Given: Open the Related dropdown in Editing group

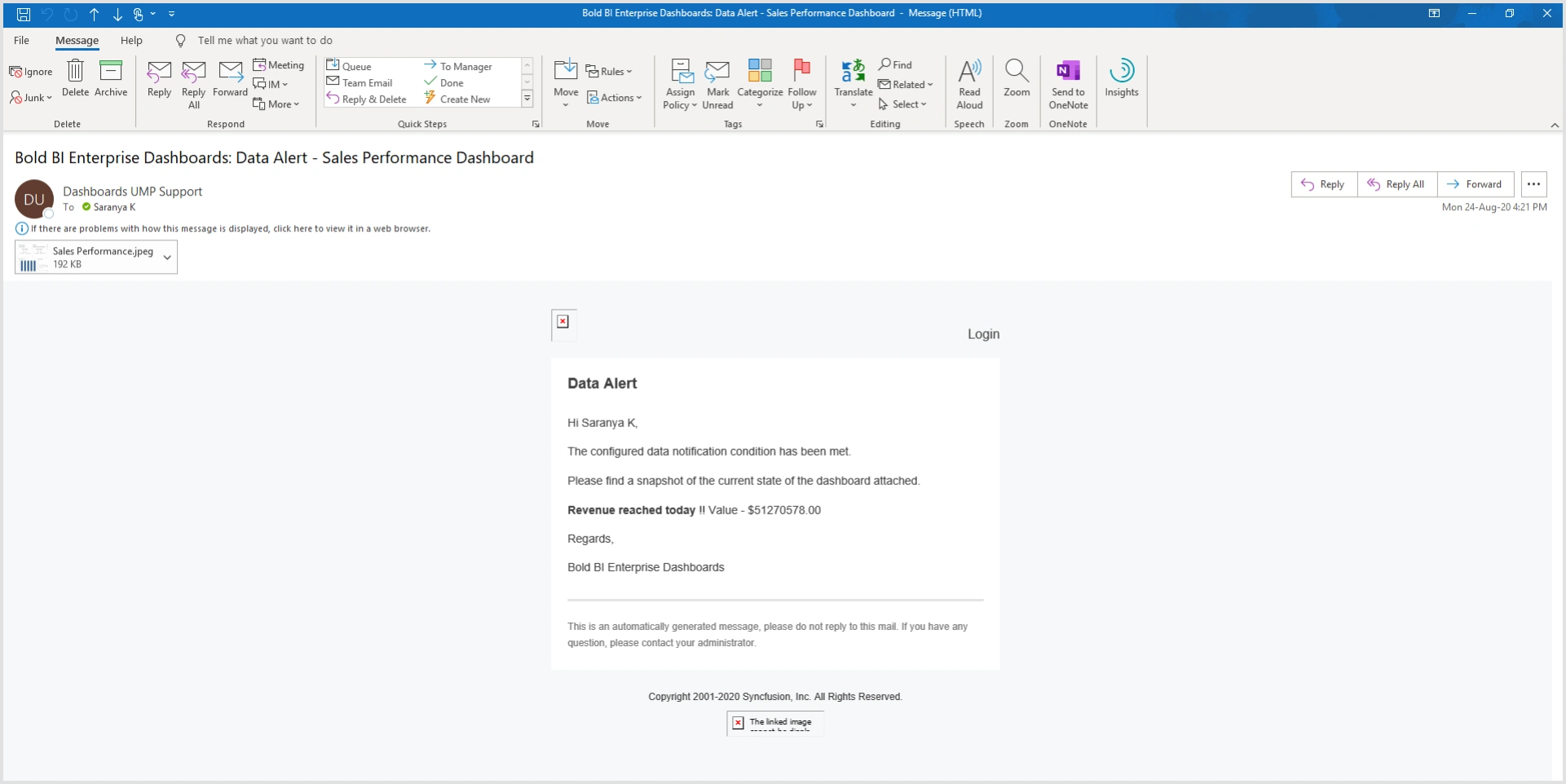Looking at the screenshot, I should coord(906,84).
